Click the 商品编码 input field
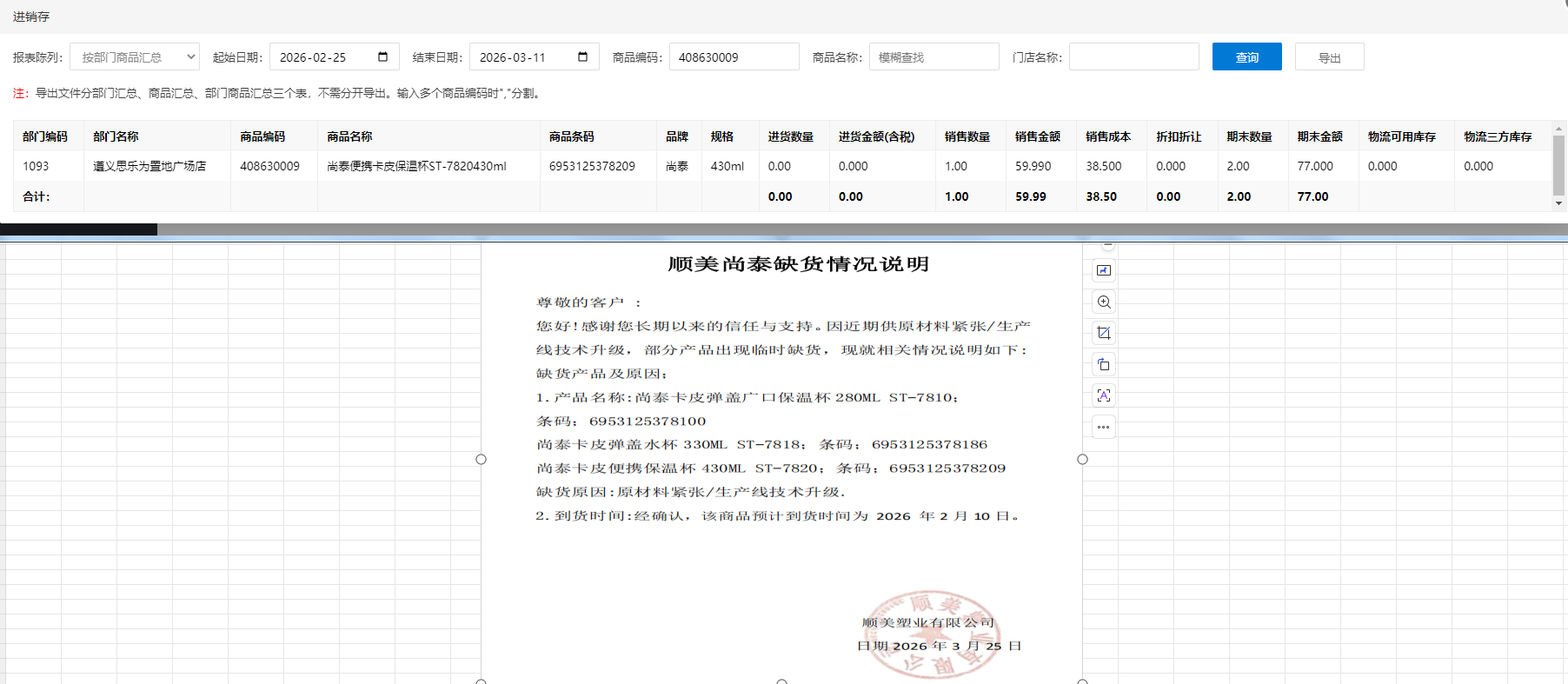 coord(734,57)
